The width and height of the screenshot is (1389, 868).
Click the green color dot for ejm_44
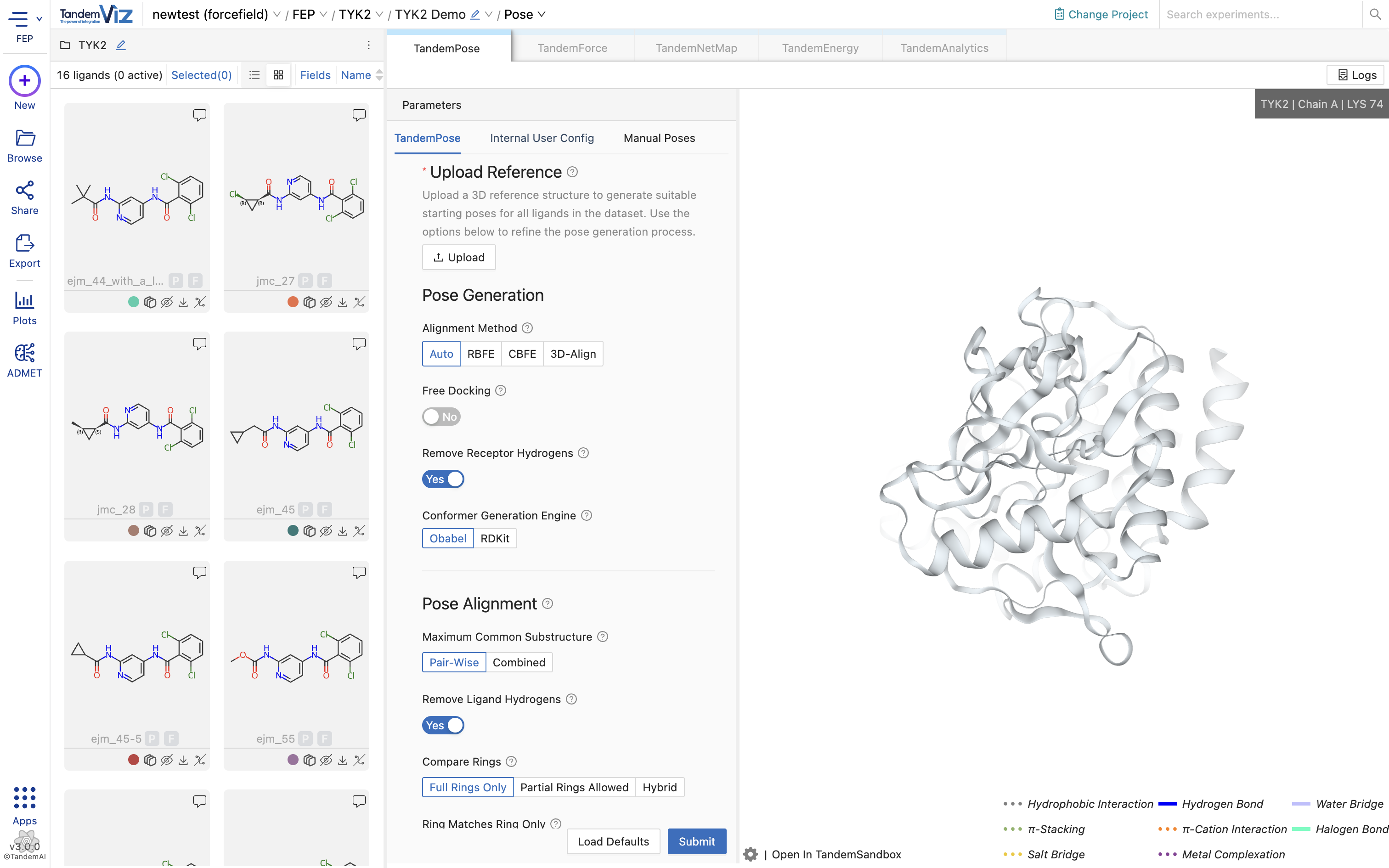pos(133,302)
